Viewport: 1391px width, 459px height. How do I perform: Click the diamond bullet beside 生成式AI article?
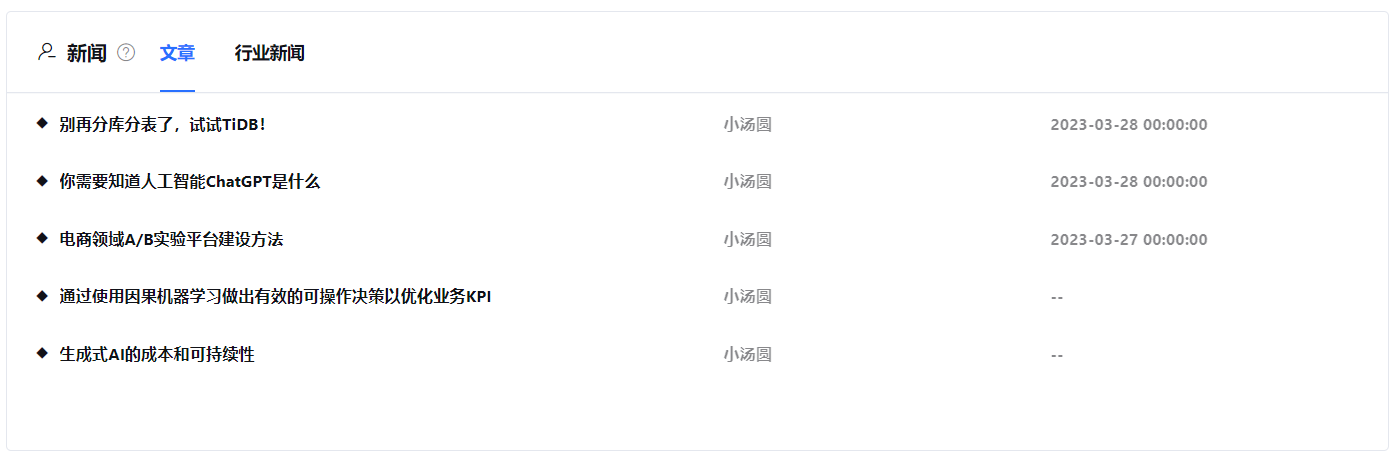(42, 352)
